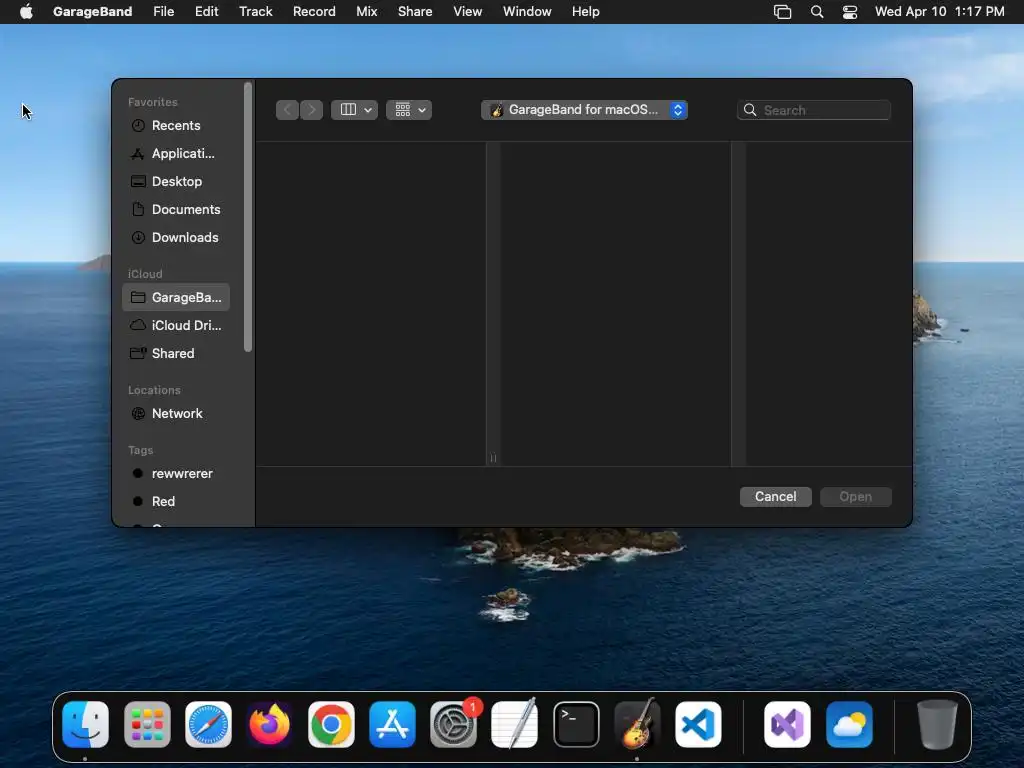The image size is (1024, 768).
Task: Click the window mirroring icon in the menu bar
Action: [x=782, y=12]
